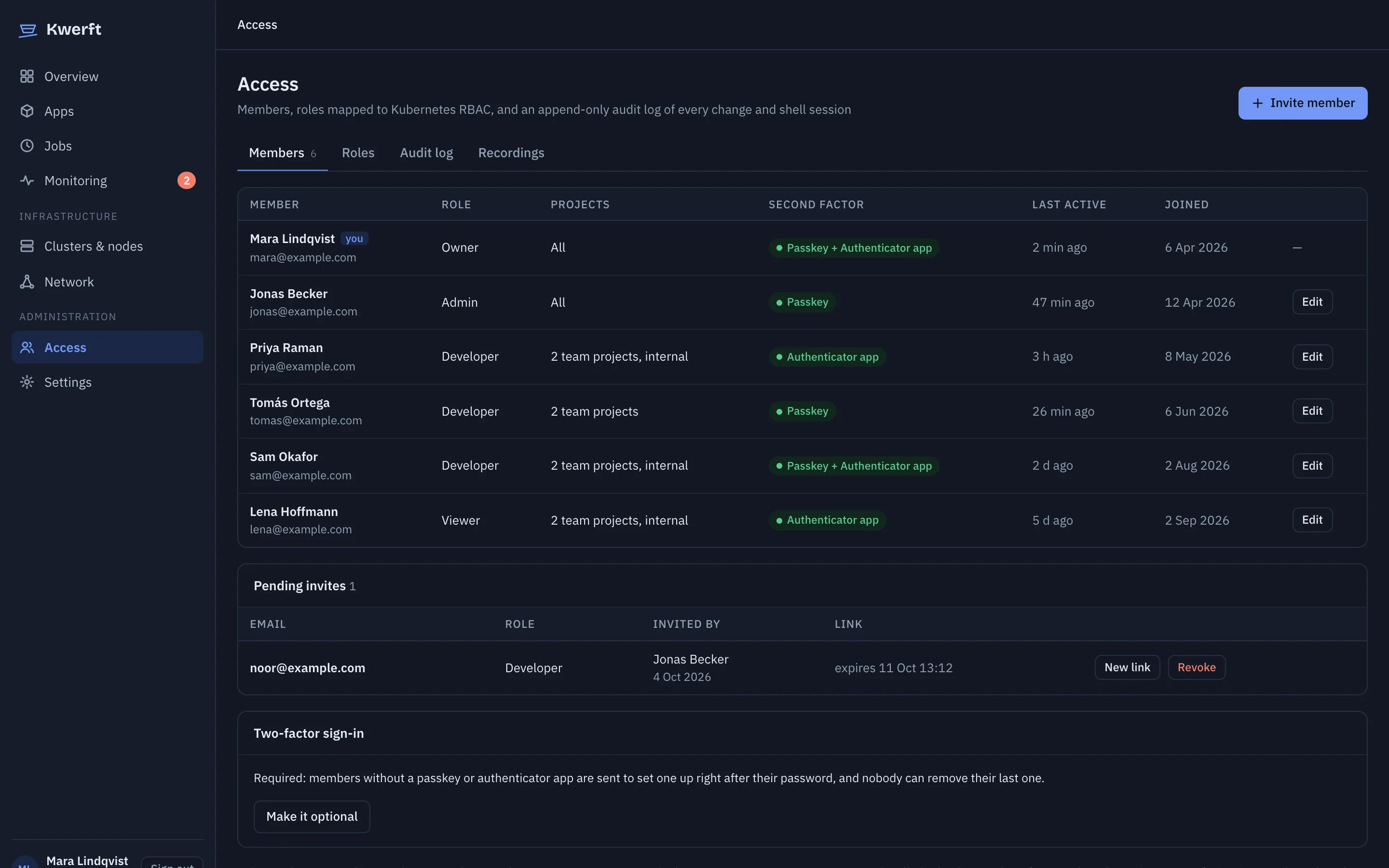Click the '2 Aug 2026' joined date
Image resolution: width=1389 pixels, height=868 pixels.
(1198, 465)
